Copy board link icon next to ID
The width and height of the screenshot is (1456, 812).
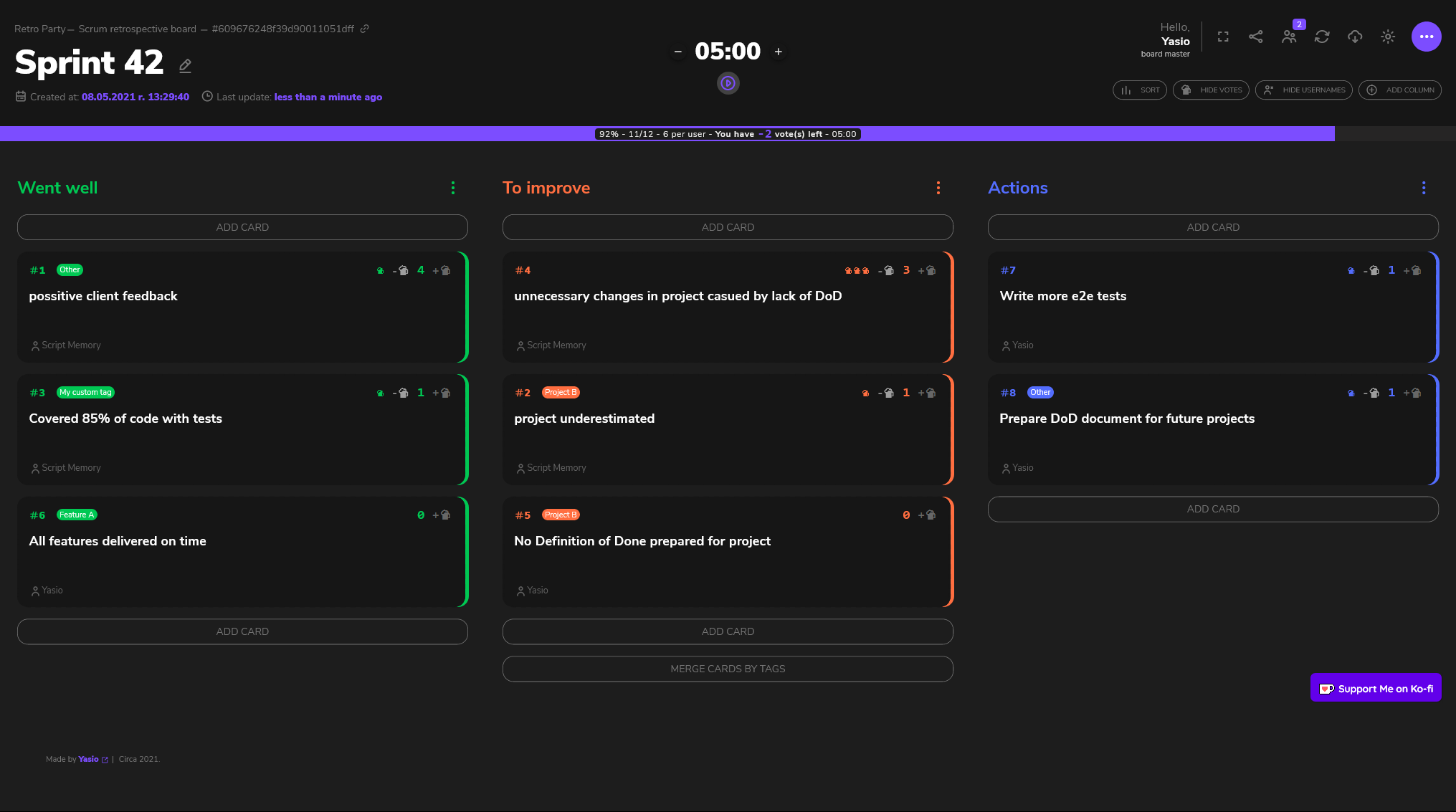(x=365, y=29)
